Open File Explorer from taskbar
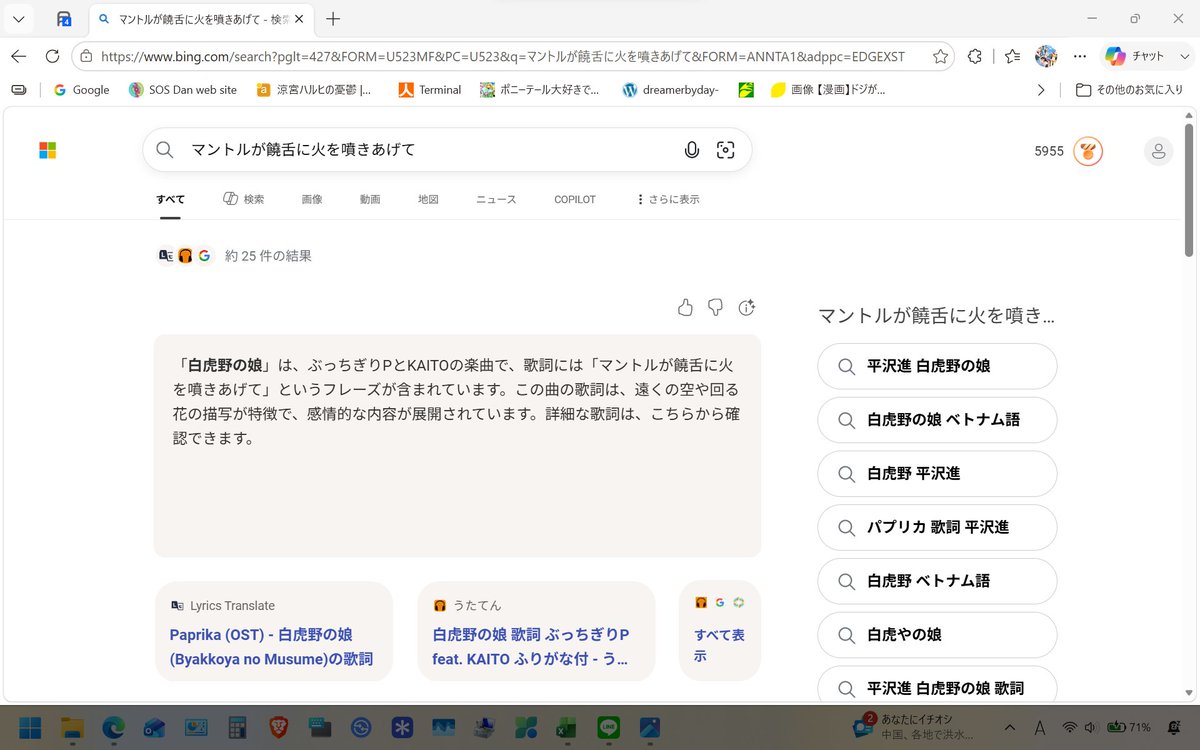 coord(71,727)
